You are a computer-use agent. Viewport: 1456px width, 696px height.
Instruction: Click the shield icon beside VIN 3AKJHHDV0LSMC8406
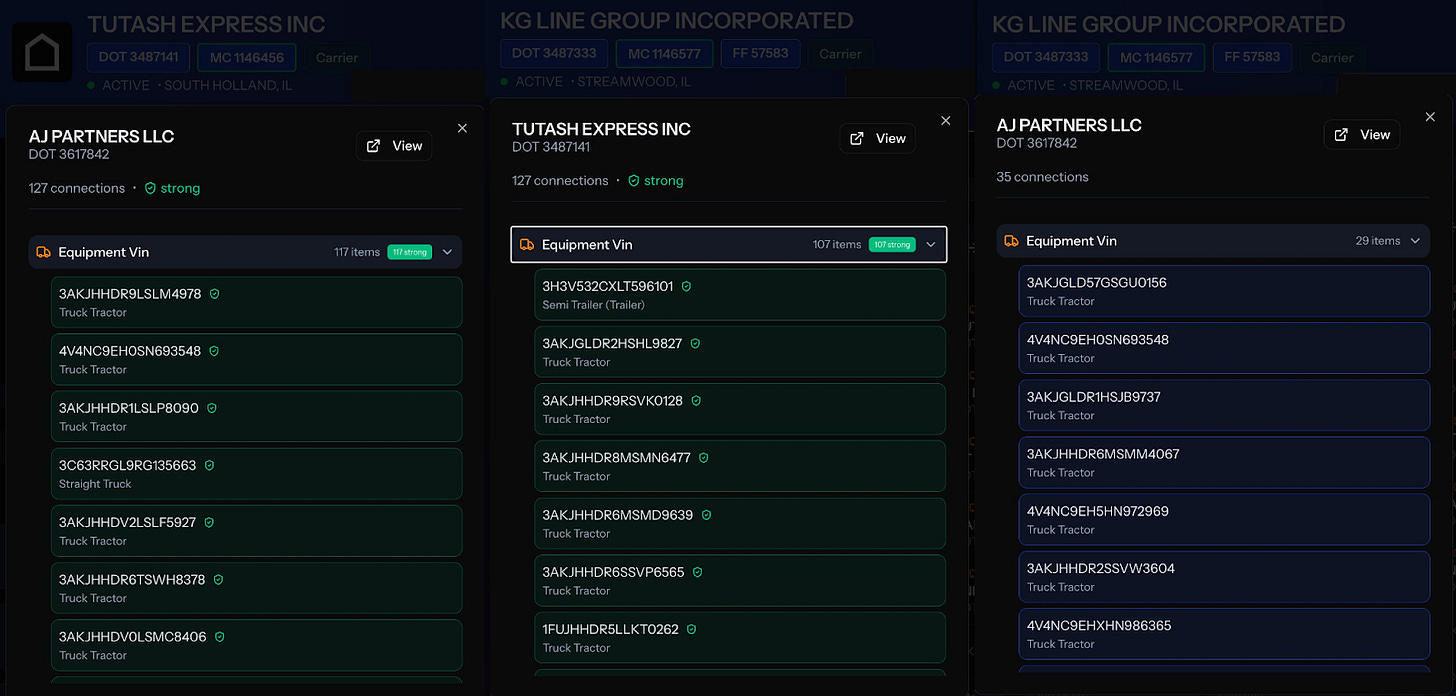tap(219, 636)
